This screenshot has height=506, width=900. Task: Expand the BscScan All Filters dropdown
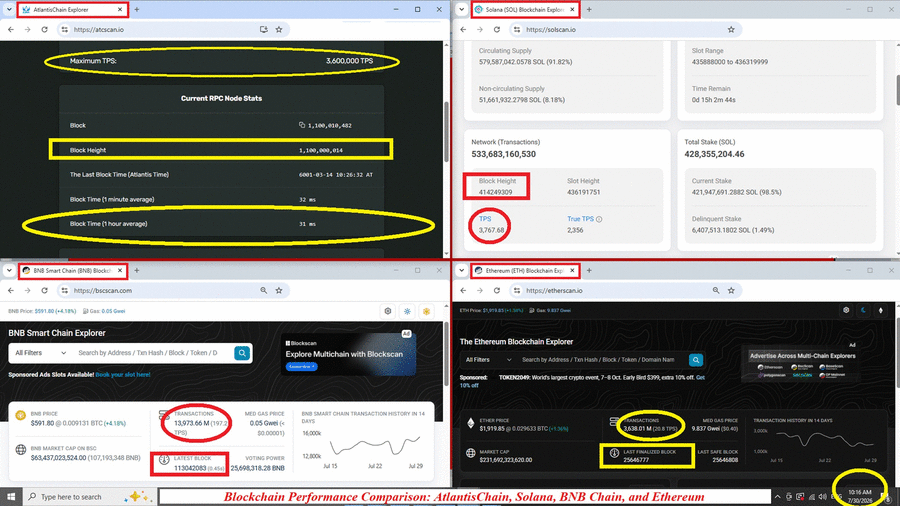coord(40,353)
